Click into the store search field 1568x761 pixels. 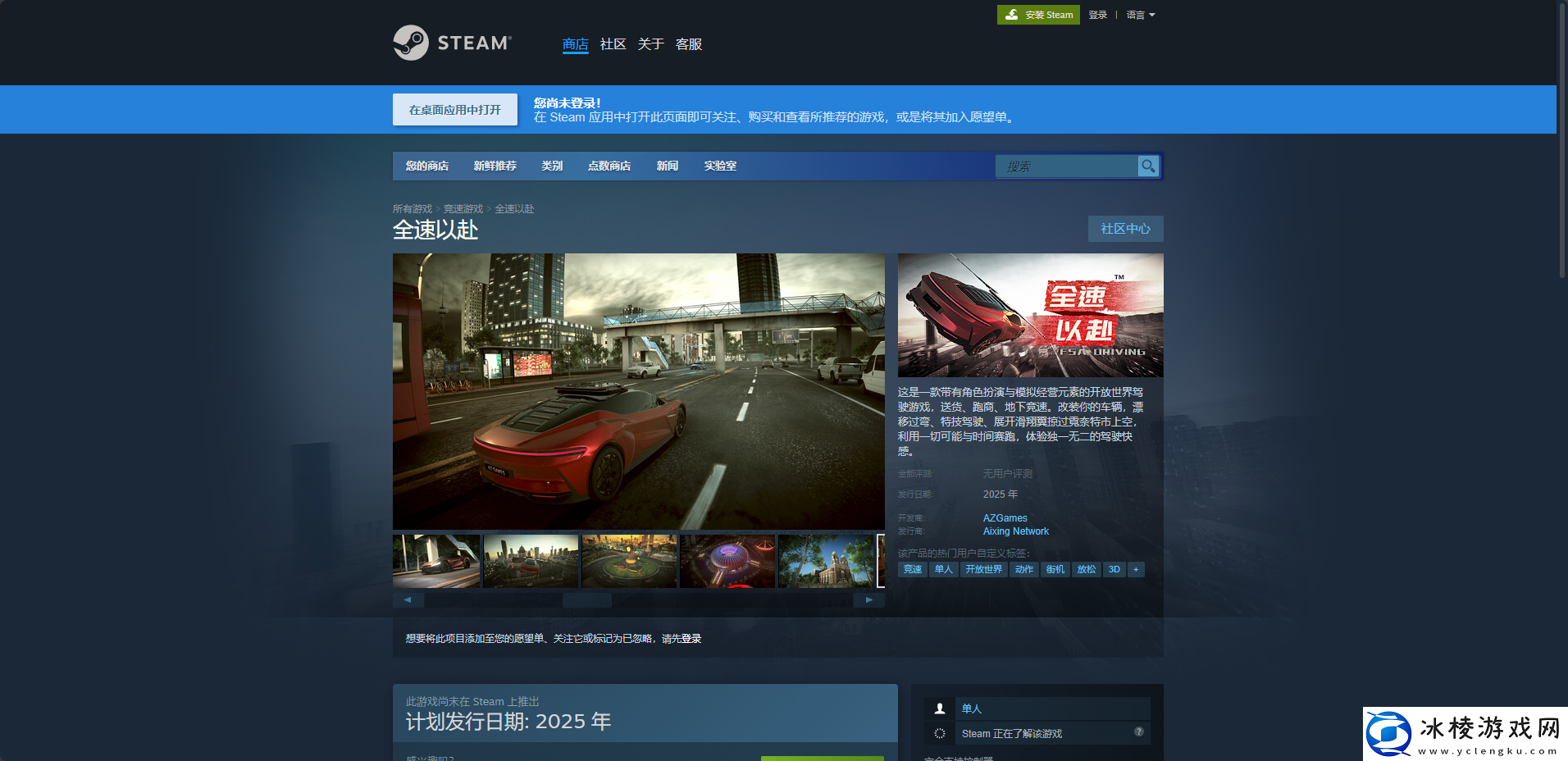click(x=1066, y=166)
